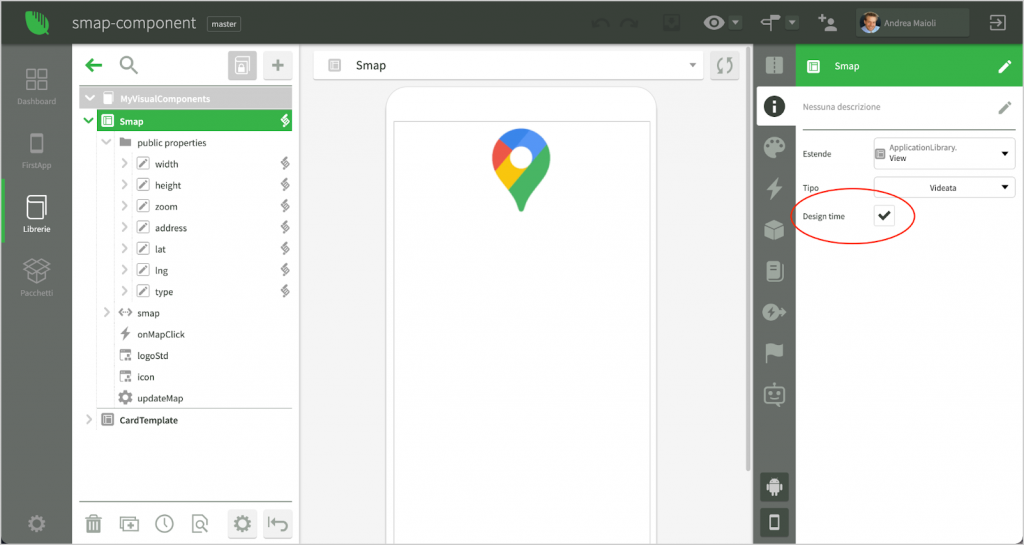
Task: Click the eye preview icon in header
Action: tap(714, 23)
